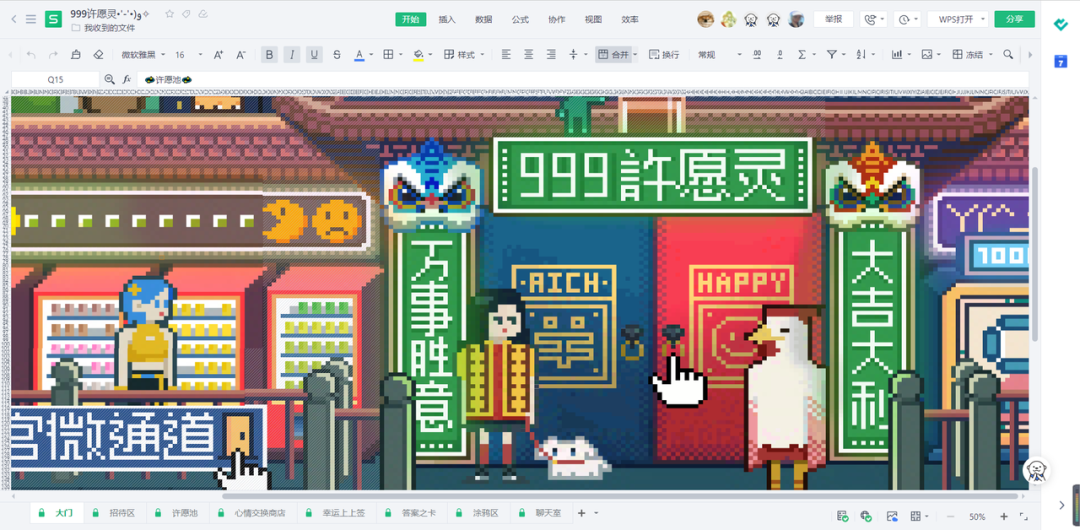Zoom in with the plus next to 50%
Image resolution: width=1080 pixels, height=530 pixels.
point(1004,516)
